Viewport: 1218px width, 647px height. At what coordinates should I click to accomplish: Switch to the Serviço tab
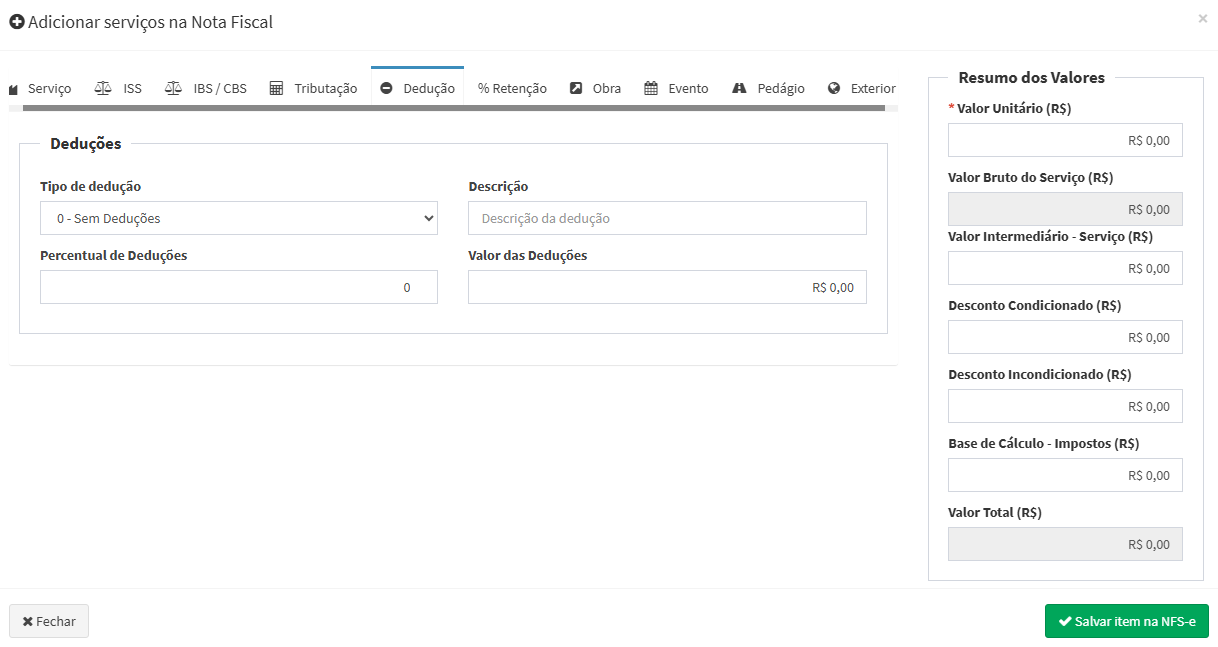[x=40, y=88]
